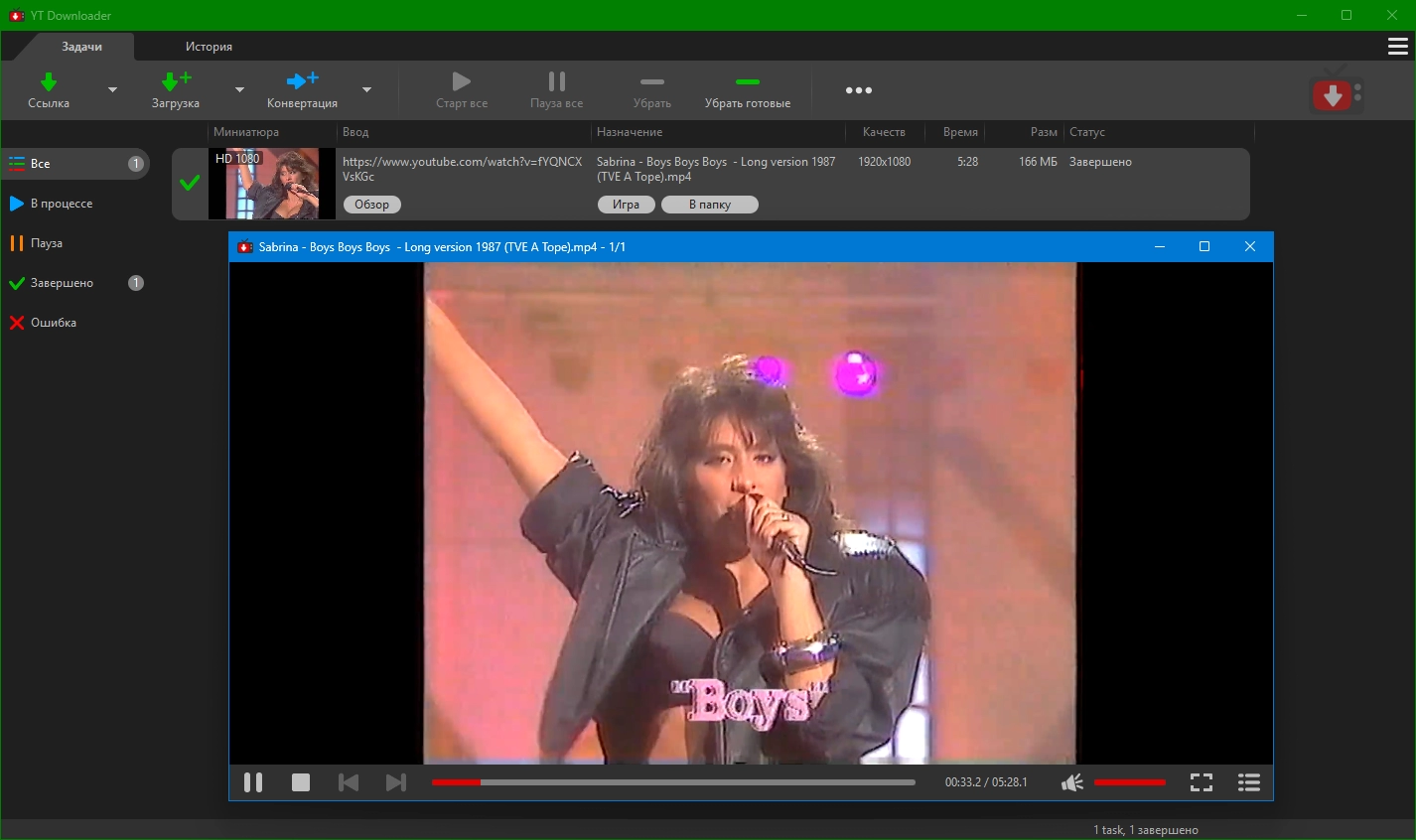Viewport: 1416px width, 840px height.
Task: Toggle fullscreen mode in the player
Action: (1202, 782)
